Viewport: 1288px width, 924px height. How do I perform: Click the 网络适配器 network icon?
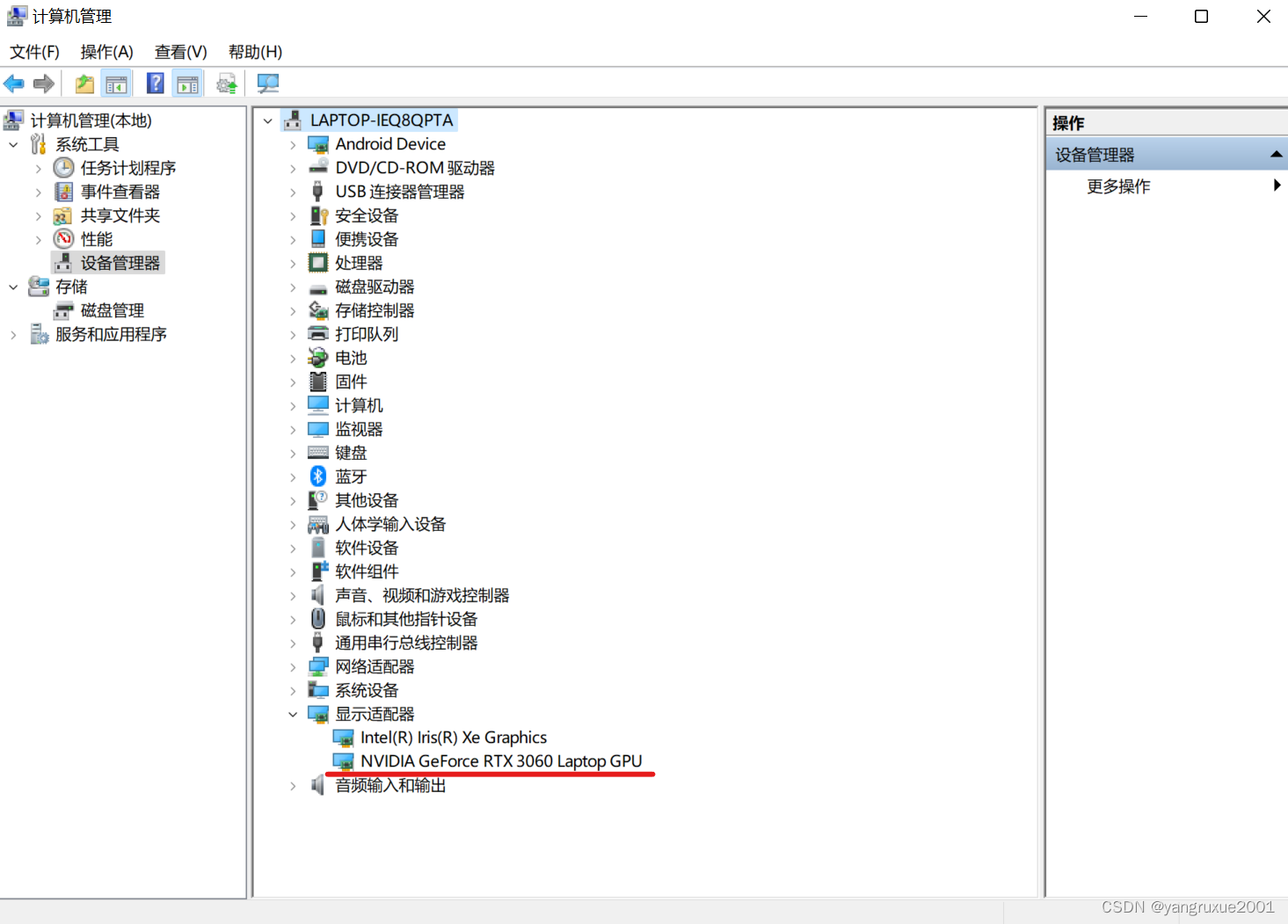[x=318, y=666]
